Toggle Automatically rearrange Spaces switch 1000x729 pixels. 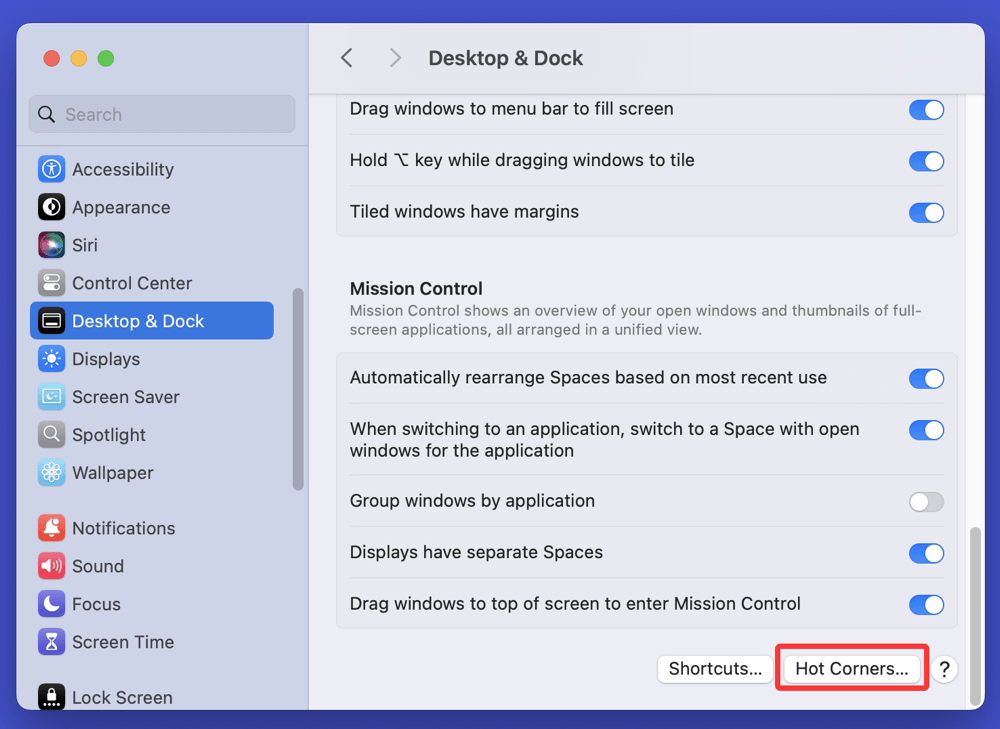tap(926, 379)
